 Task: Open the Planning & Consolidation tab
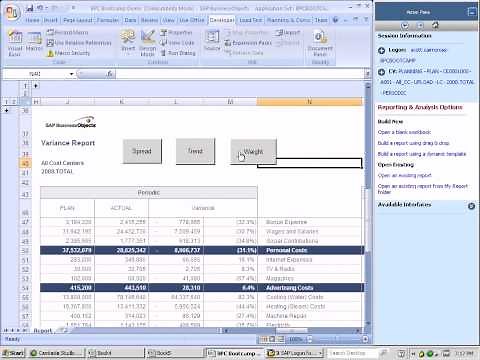click(289, 20)
